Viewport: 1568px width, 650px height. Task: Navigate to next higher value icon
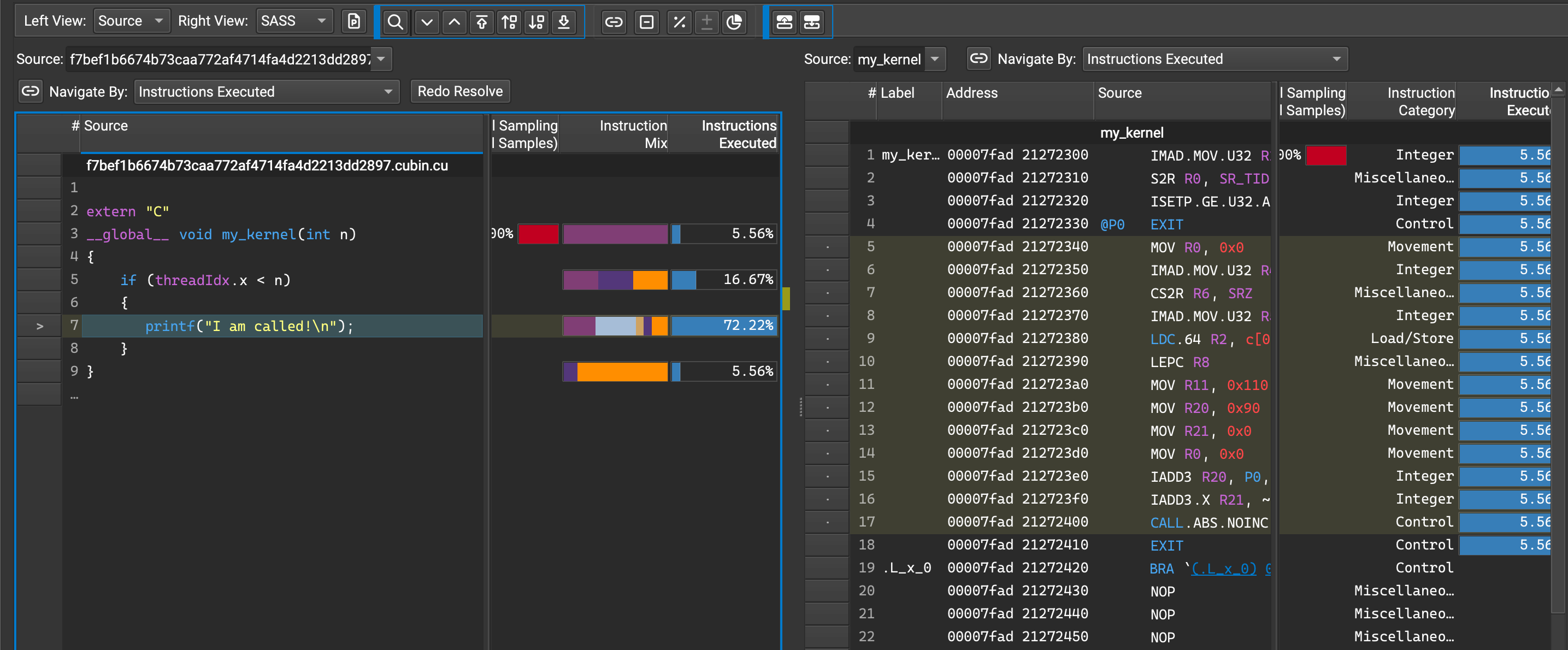coord(509,22)
